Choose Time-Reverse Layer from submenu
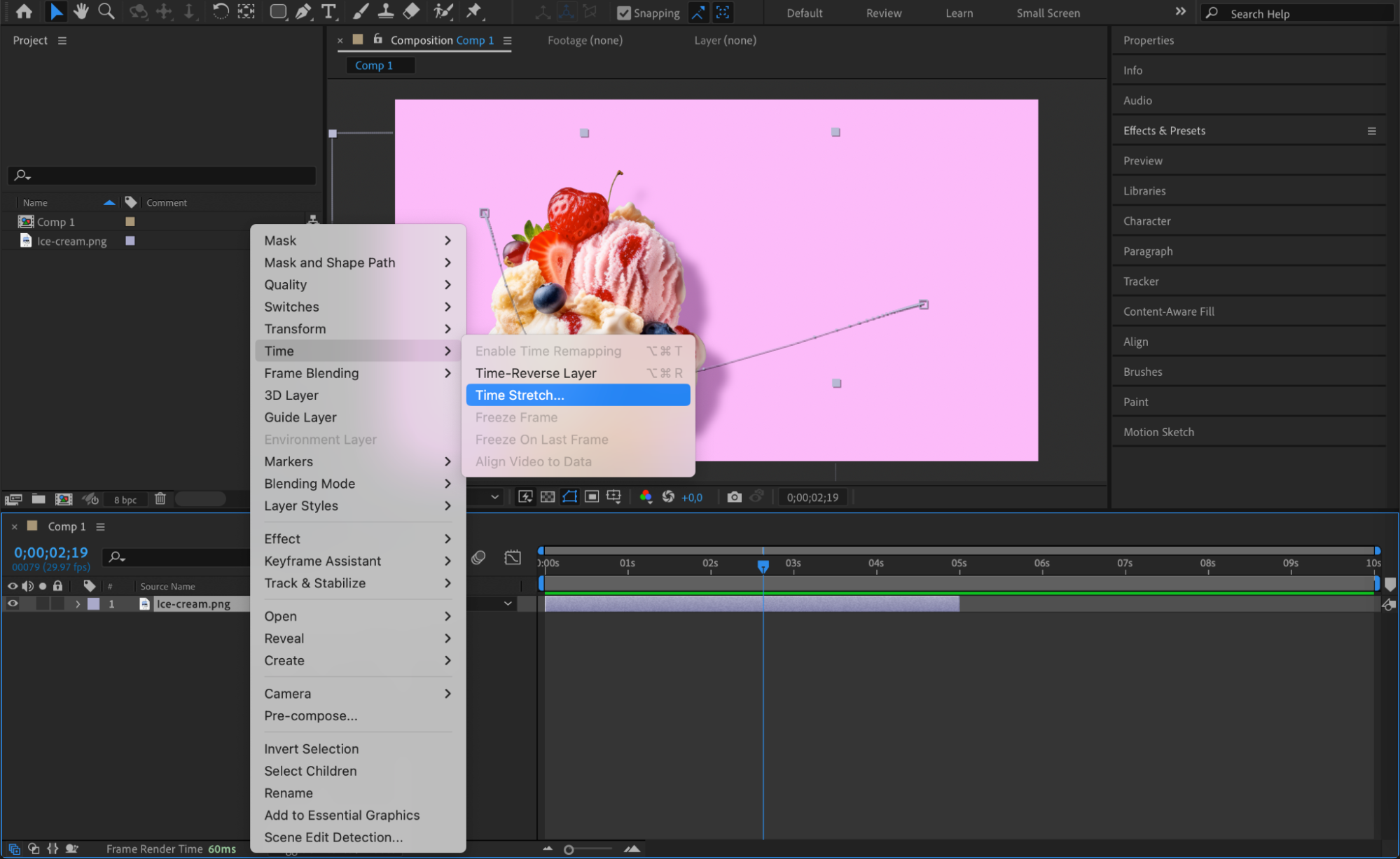 coord(578,373)
